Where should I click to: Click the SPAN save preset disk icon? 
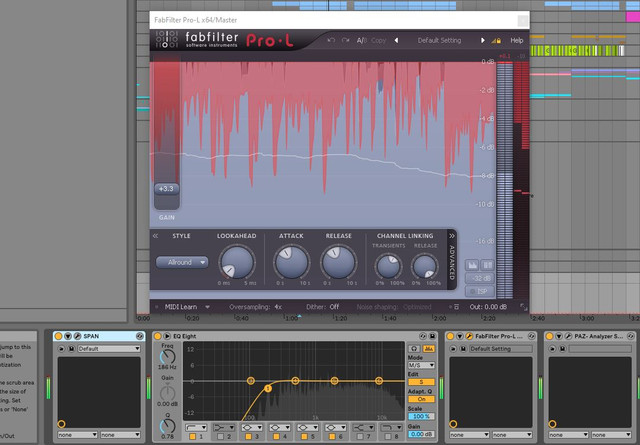click(71, 349)
